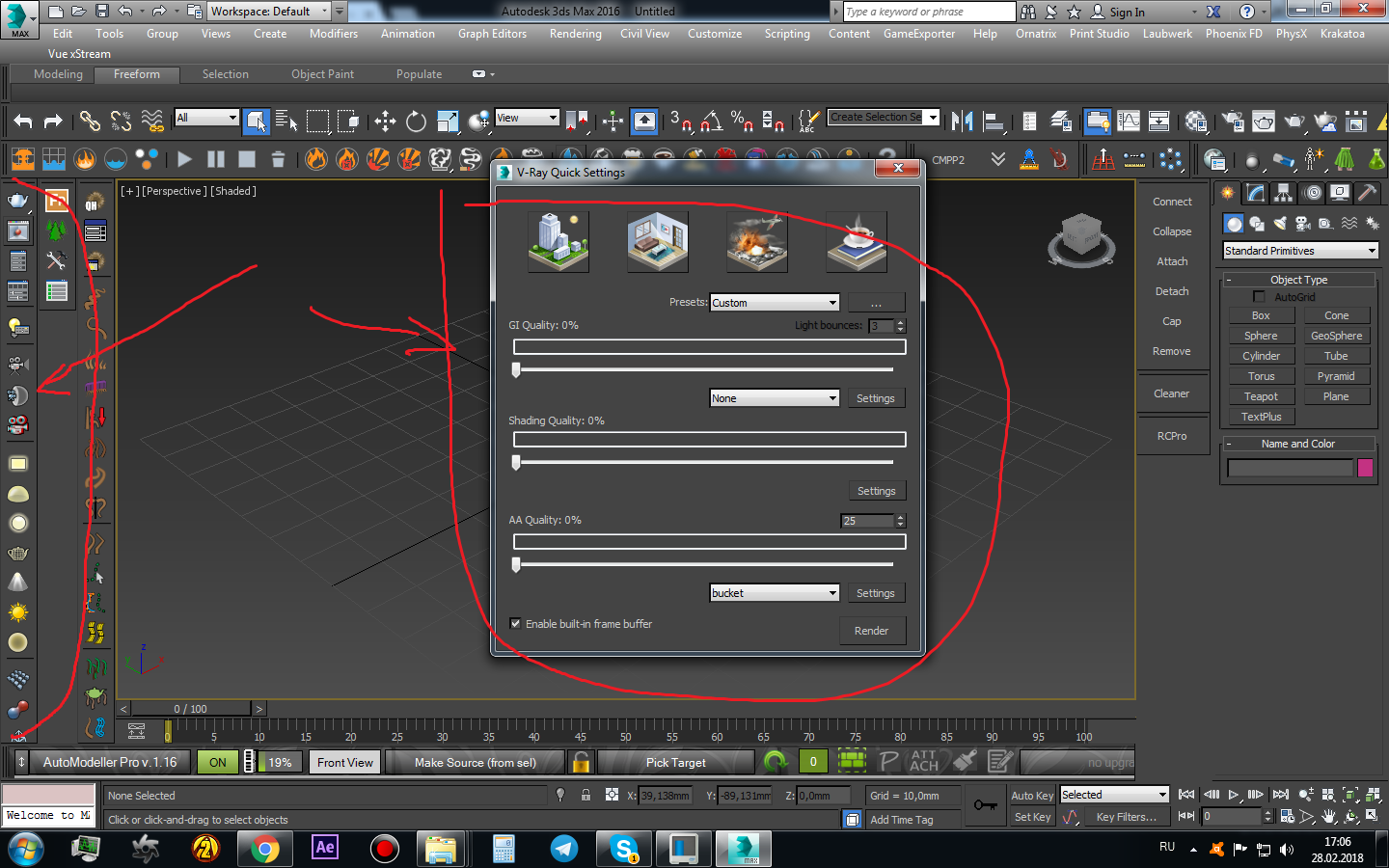Toggle the 3D Snaps button

click(681, 121)
